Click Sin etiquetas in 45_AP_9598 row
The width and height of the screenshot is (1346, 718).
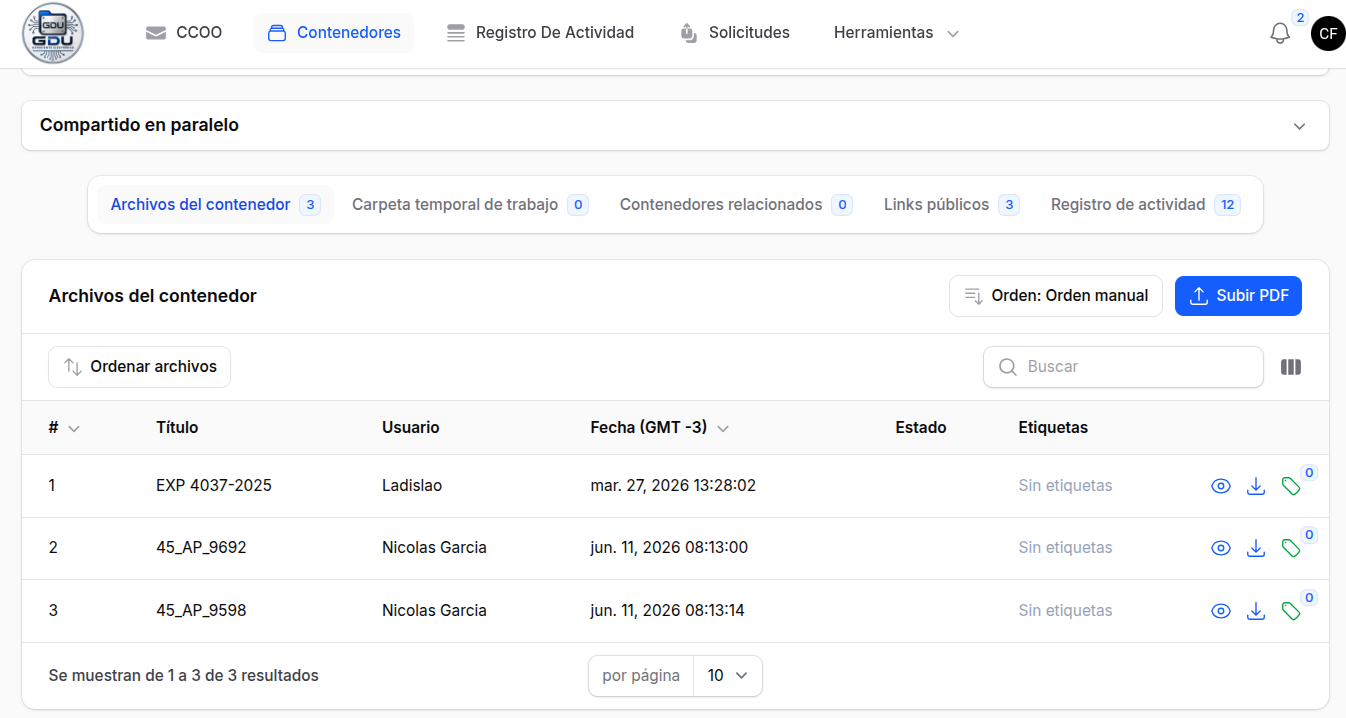(x=1065, y=611)
